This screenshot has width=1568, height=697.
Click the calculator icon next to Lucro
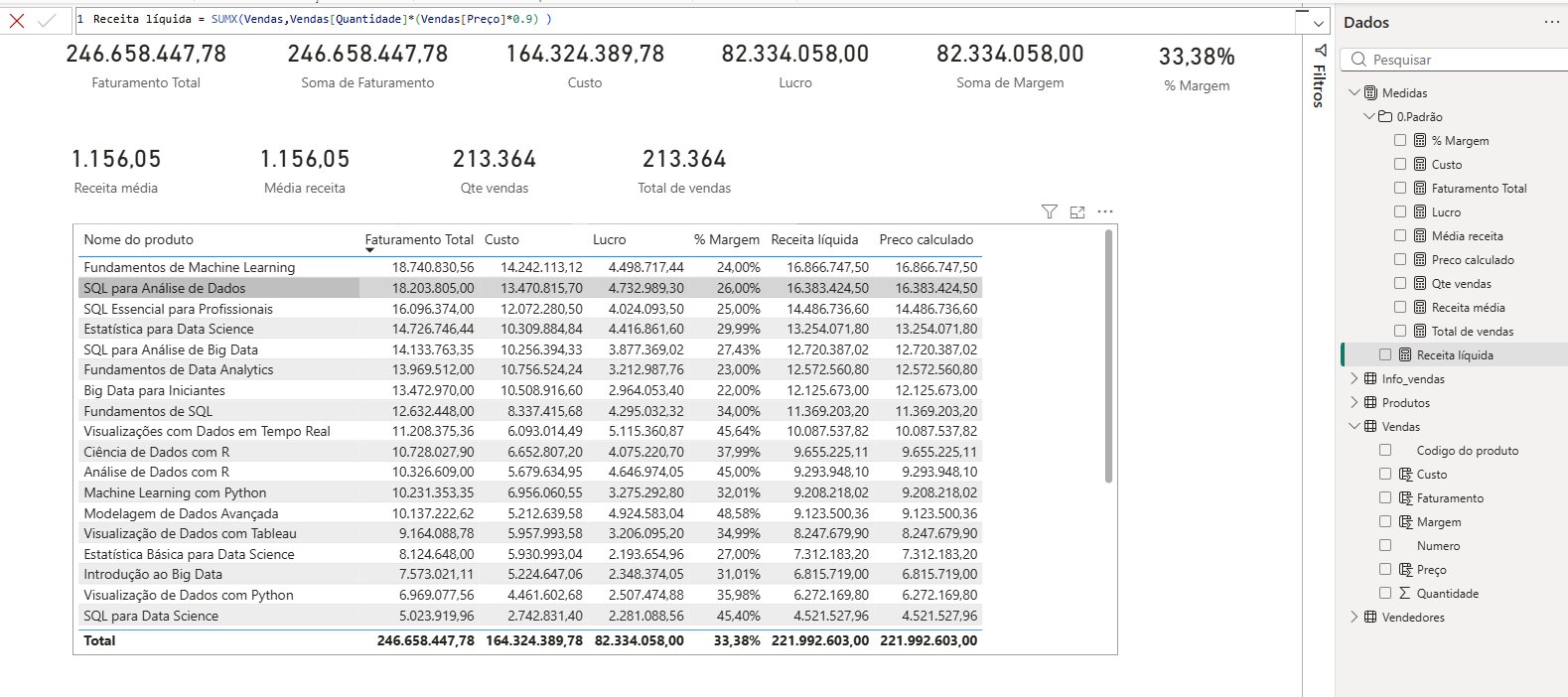coord(1420,211)
